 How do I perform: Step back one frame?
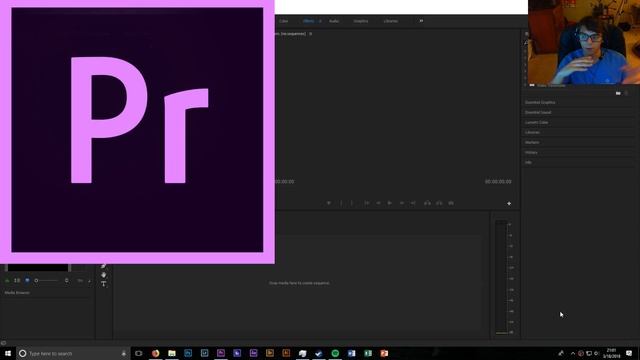click(x=378, y=203)
